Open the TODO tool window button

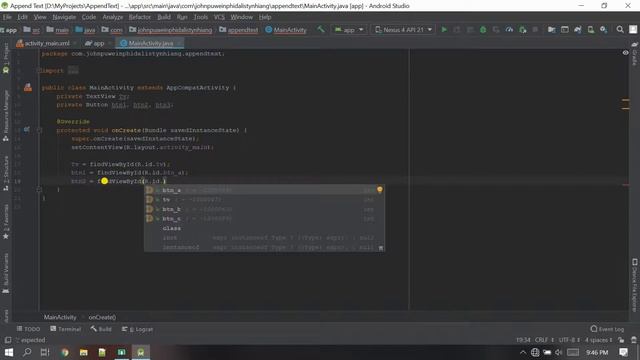click(x=29, y=329)
